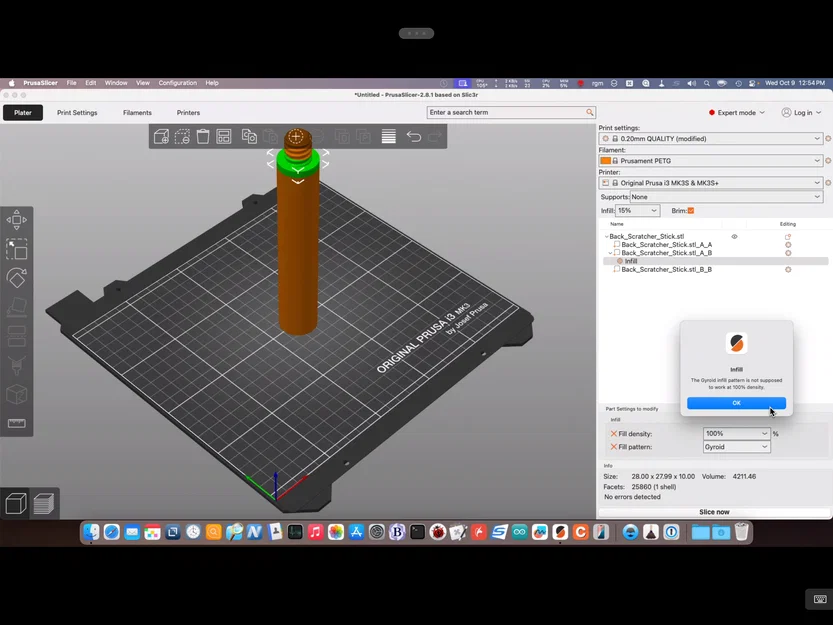Open Safari from the dock
The width and height of the screenshot is (833, 625).
[112, 532]
